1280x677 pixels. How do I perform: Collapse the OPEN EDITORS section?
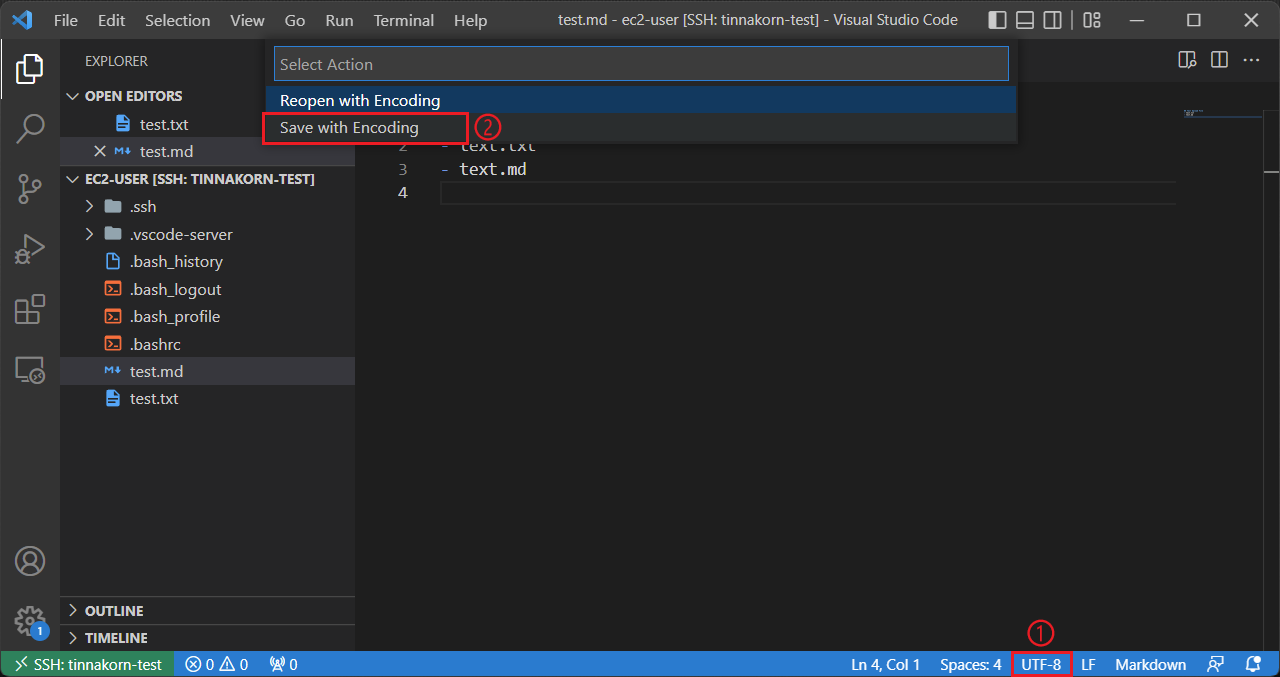click(133, 96)
